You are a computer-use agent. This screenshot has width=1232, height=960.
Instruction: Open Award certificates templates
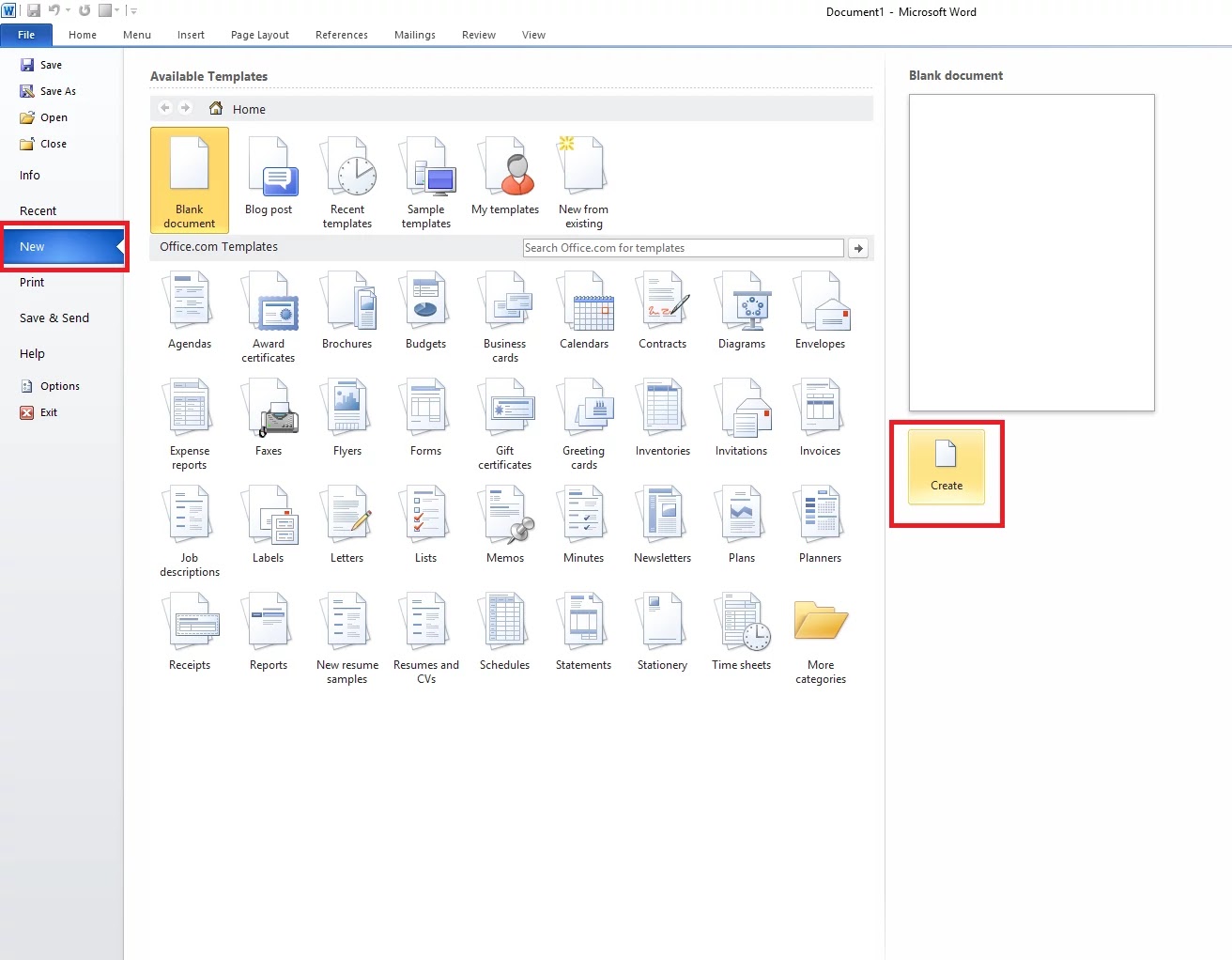pos(269,317)
